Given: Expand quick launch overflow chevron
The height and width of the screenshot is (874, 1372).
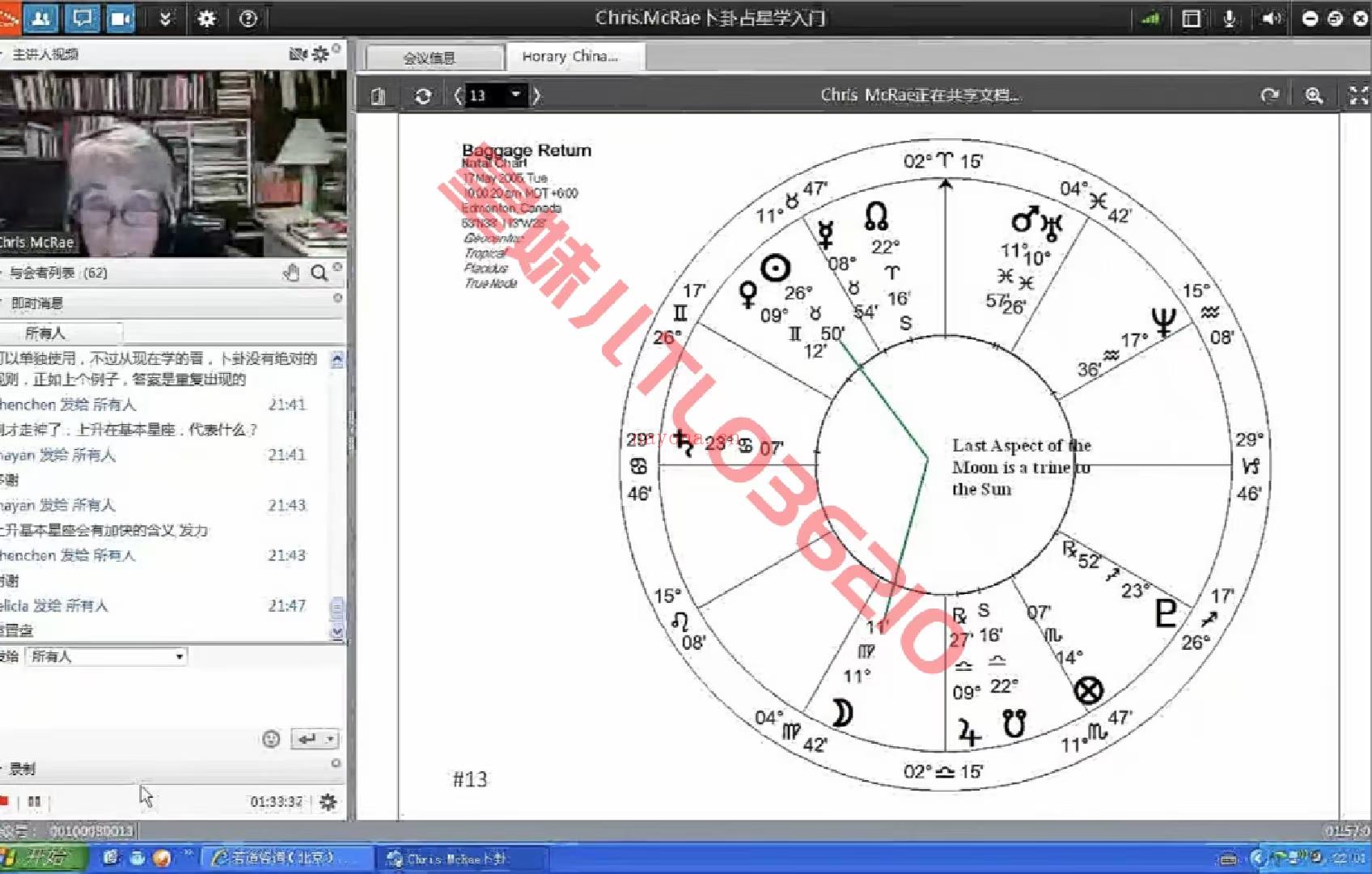Looking at the screenshot, I should click(x=188, y=852).
